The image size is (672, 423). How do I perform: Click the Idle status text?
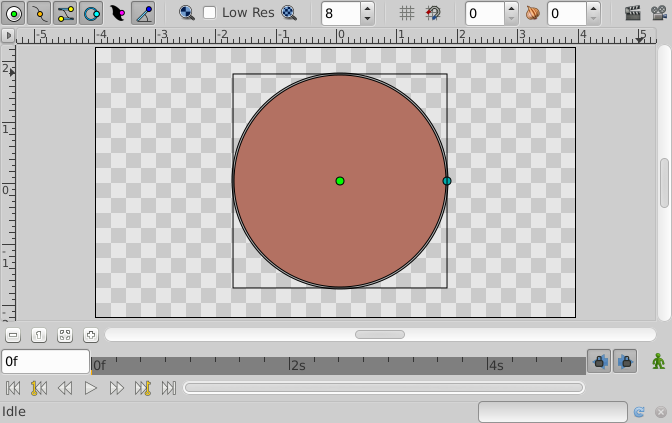[x=14, y=411]
